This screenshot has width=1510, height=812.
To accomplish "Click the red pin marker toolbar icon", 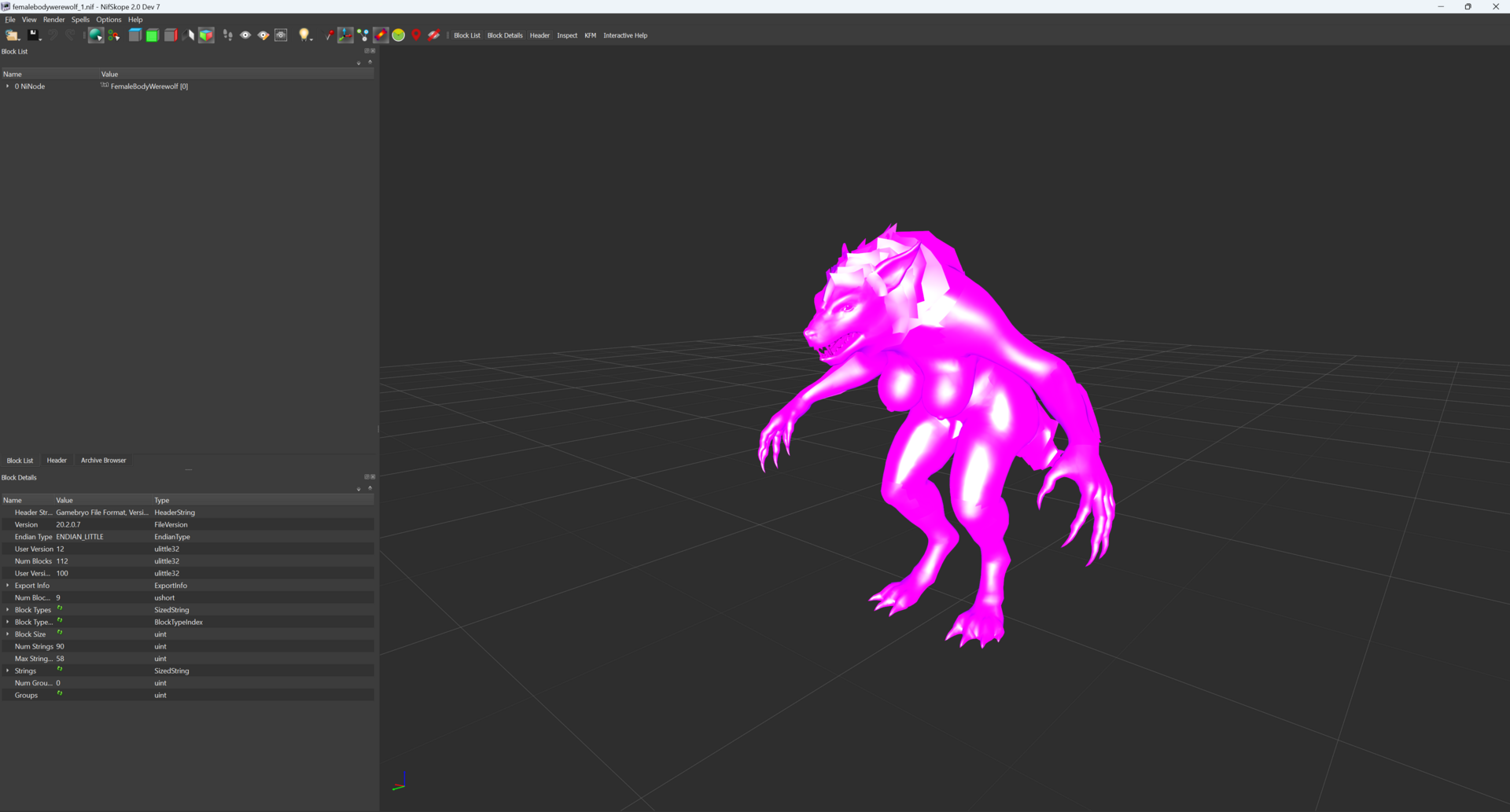I will pyautogui.click(x=329, y=35).
